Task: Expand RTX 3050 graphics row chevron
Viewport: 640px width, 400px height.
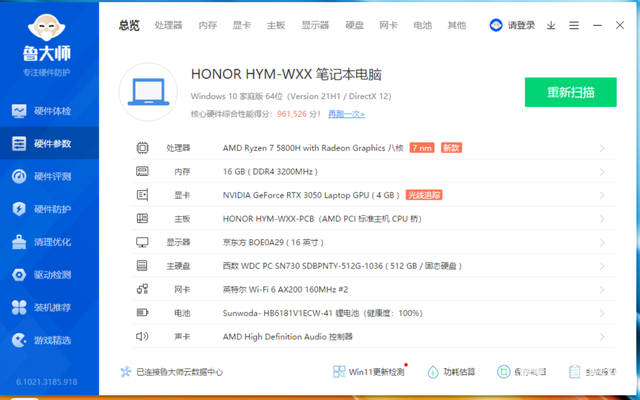Action: pyautogui.click(x=602, y=196)
